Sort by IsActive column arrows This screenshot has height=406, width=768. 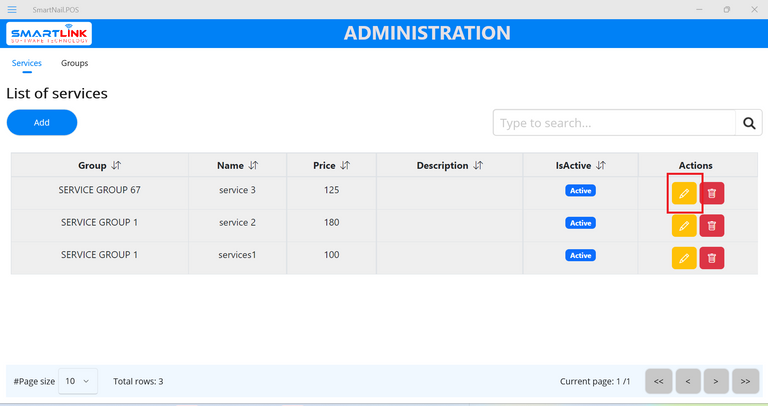601,166
